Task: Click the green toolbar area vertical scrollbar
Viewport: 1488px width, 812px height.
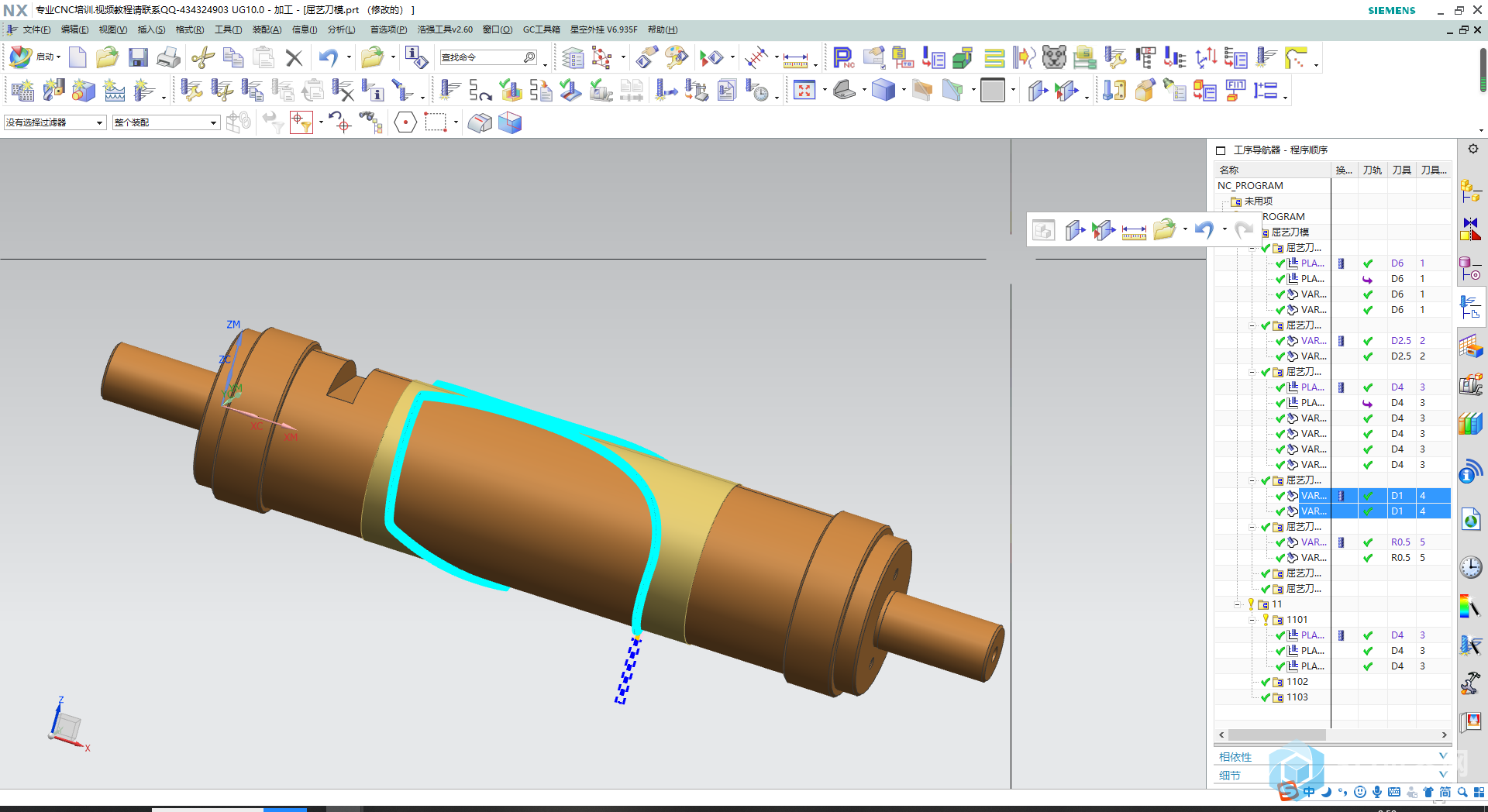Action: [1483, 71]
